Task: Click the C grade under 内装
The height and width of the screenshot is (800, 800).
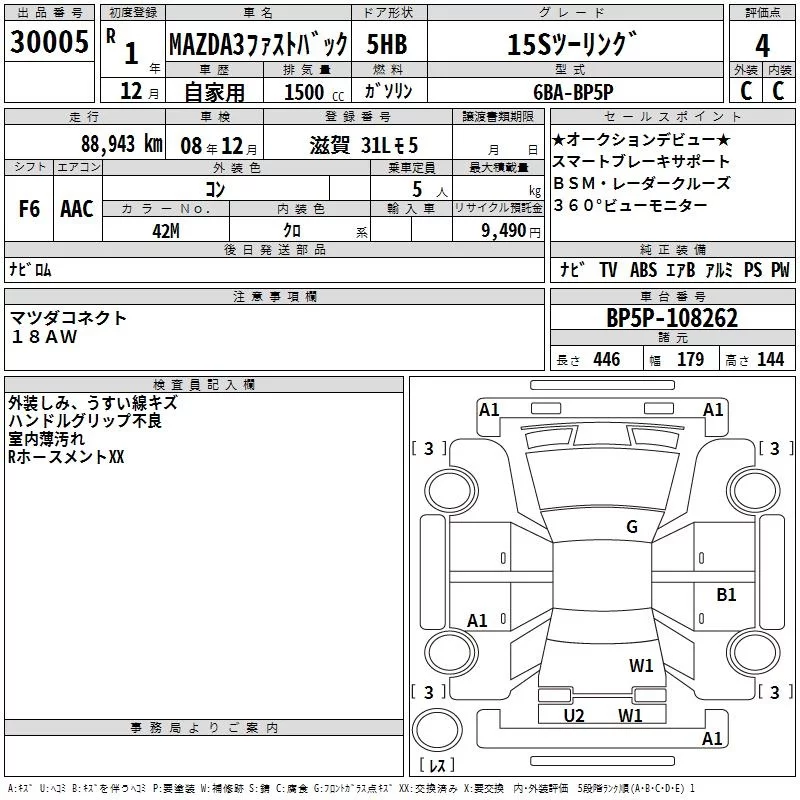Action: 778,91
